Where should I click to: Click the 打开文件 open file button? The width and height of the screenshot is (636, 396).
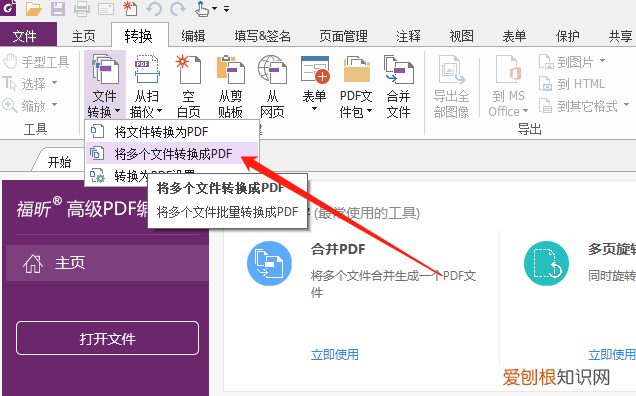[107, 338]
